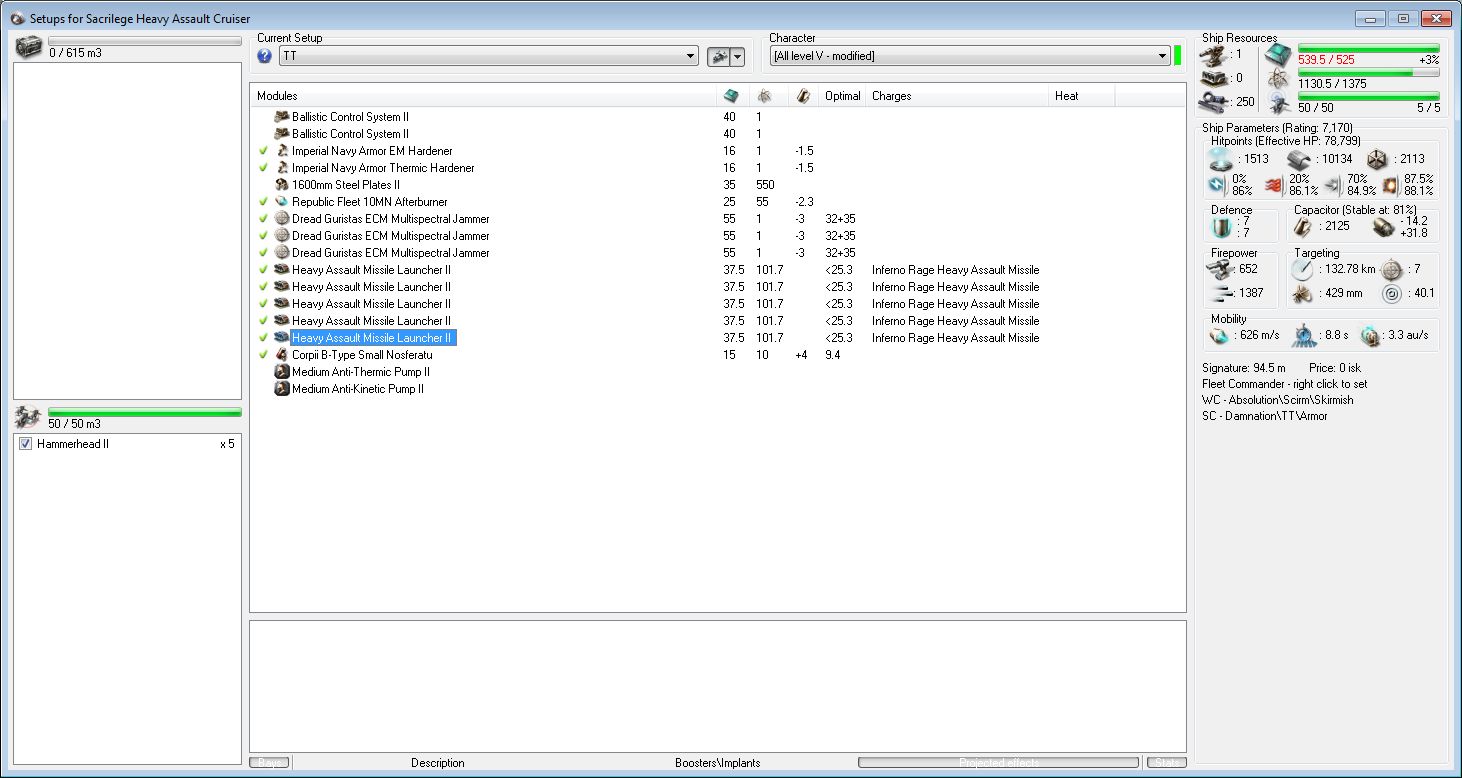1462x778 pixels.
Task: Click the Medium Anti-Kinetic Pump II rig icon
Action: click(282, 389)
